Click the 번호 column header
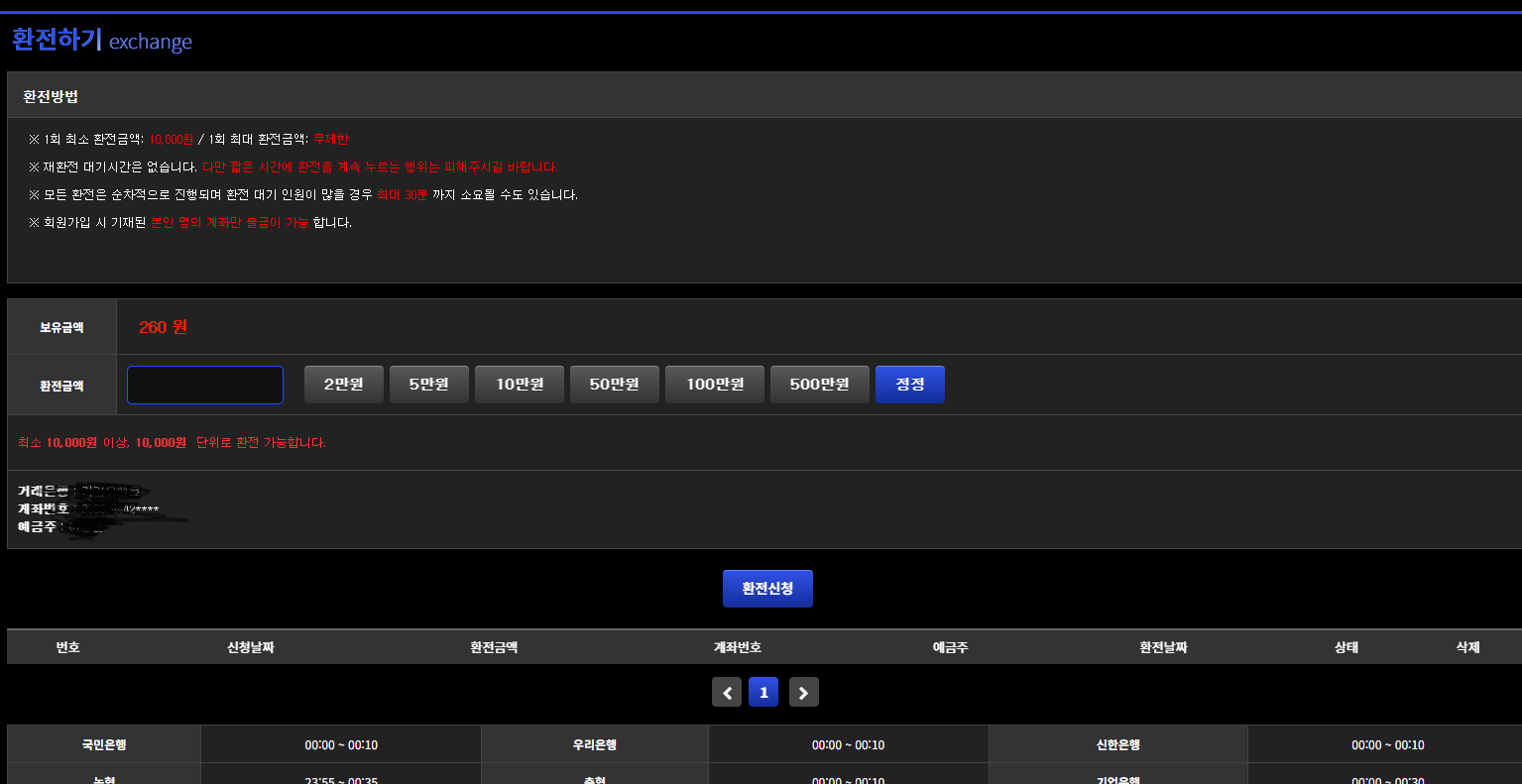The width and height of the screenshot is (1522, 784). coord(67,647)
